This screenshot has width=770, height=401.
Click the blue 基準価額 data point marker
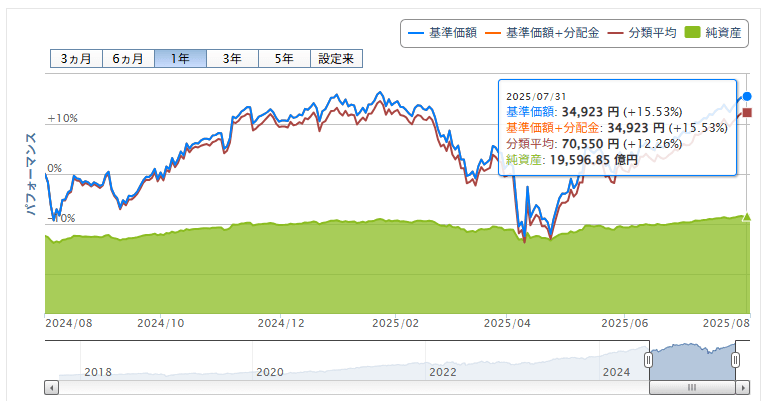747,96
